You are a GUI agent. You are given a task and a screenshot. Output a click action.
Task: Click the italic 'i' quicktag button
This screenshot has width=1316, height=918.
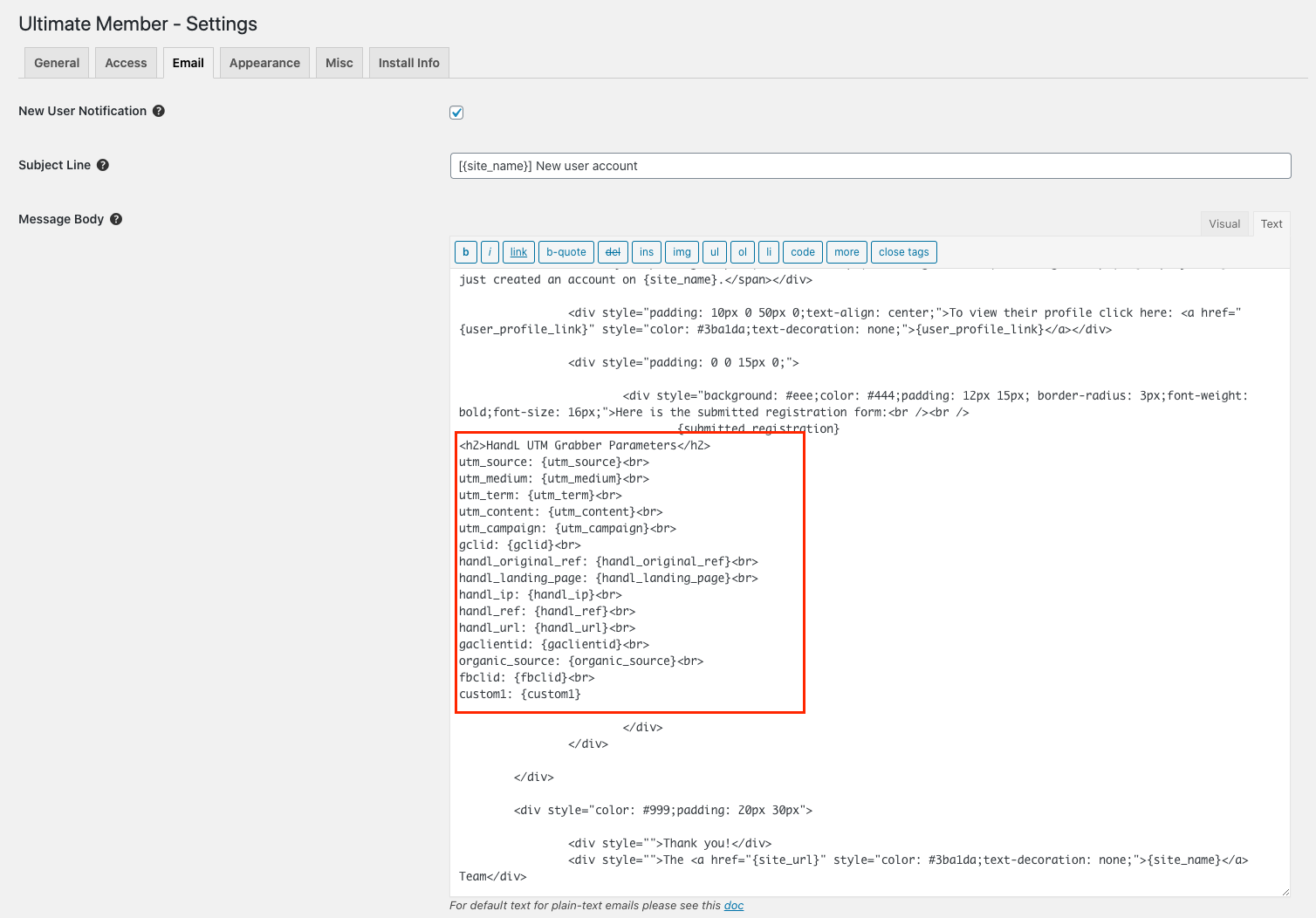tap(490, 252)
